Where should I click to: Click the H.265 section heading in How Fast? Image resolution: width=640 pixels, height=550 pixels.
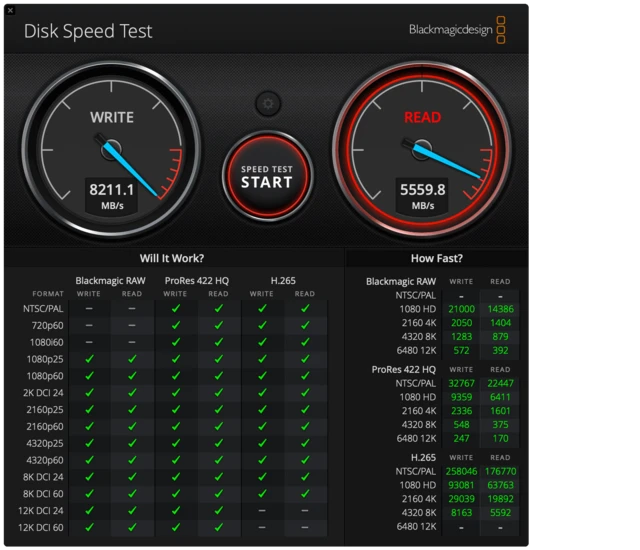(x=423, y=458)
